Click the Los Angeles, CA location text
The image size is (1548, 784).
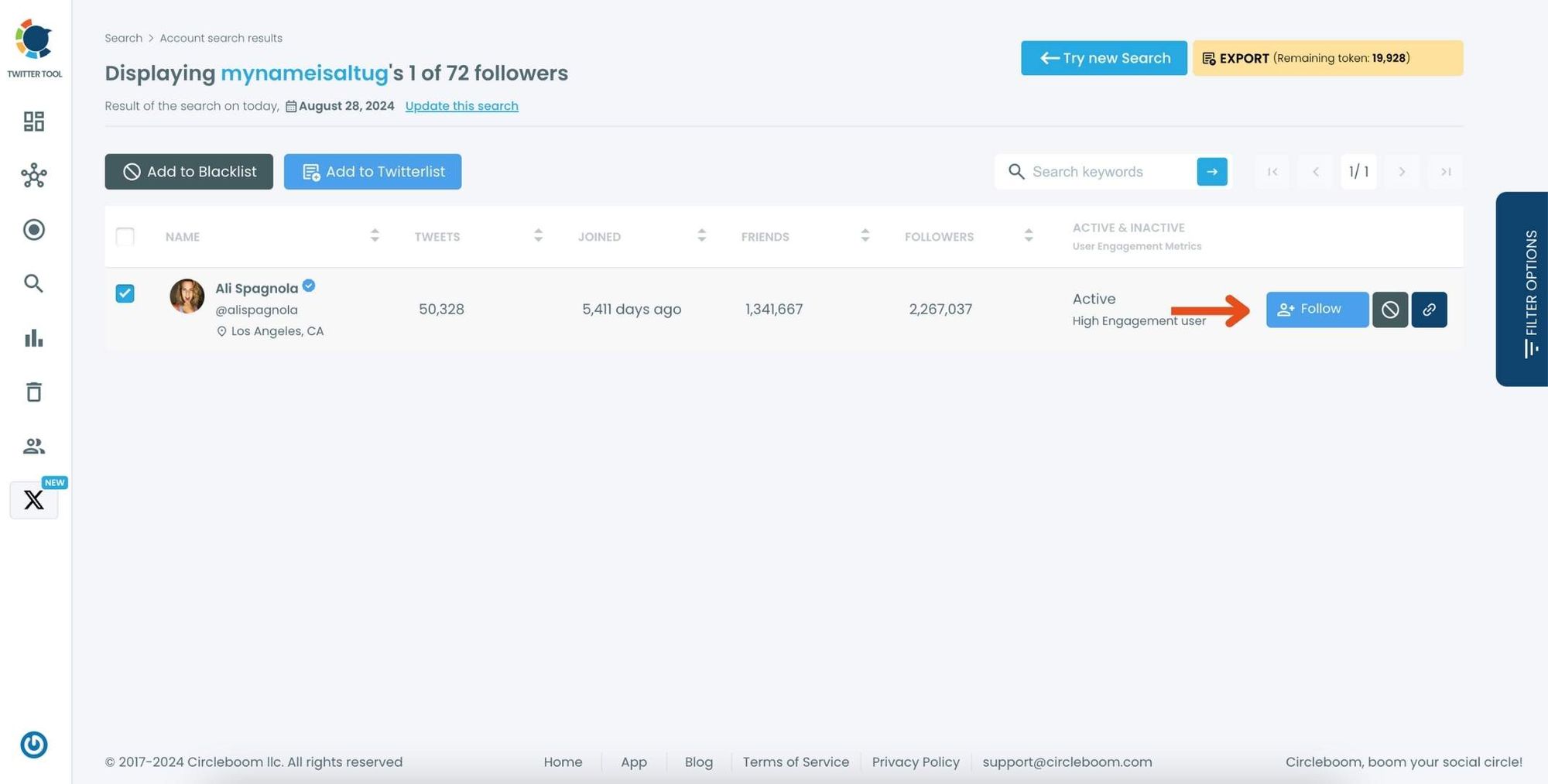click(277, 331)
